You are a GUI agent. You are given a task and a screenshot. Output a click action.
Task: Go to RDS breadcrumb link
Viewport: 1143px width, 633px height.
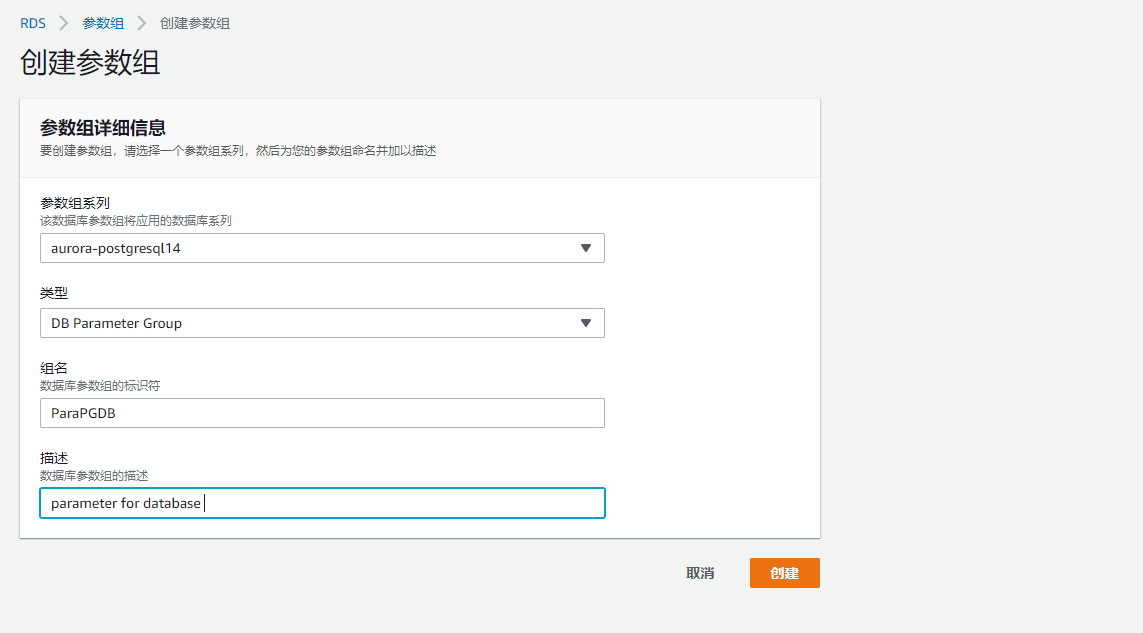(33, 23)
